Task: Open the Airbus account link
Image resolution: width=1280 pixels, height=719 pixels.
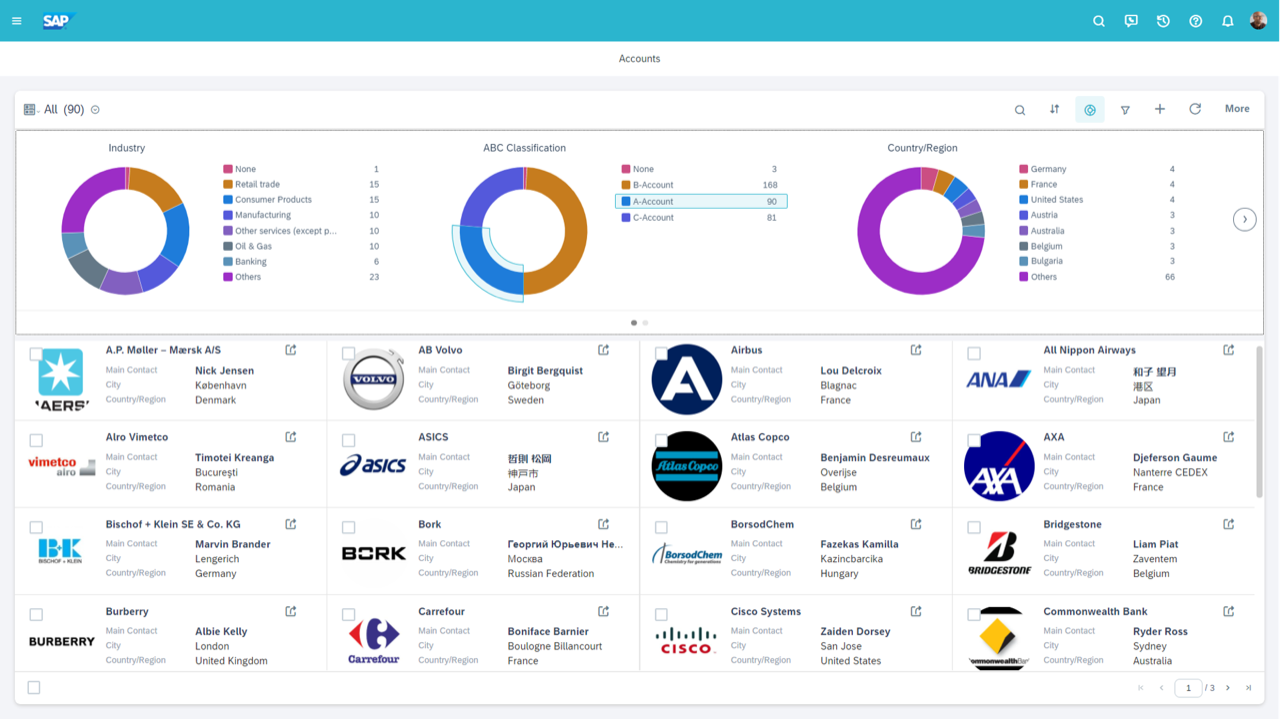Action: pos(746,350)
